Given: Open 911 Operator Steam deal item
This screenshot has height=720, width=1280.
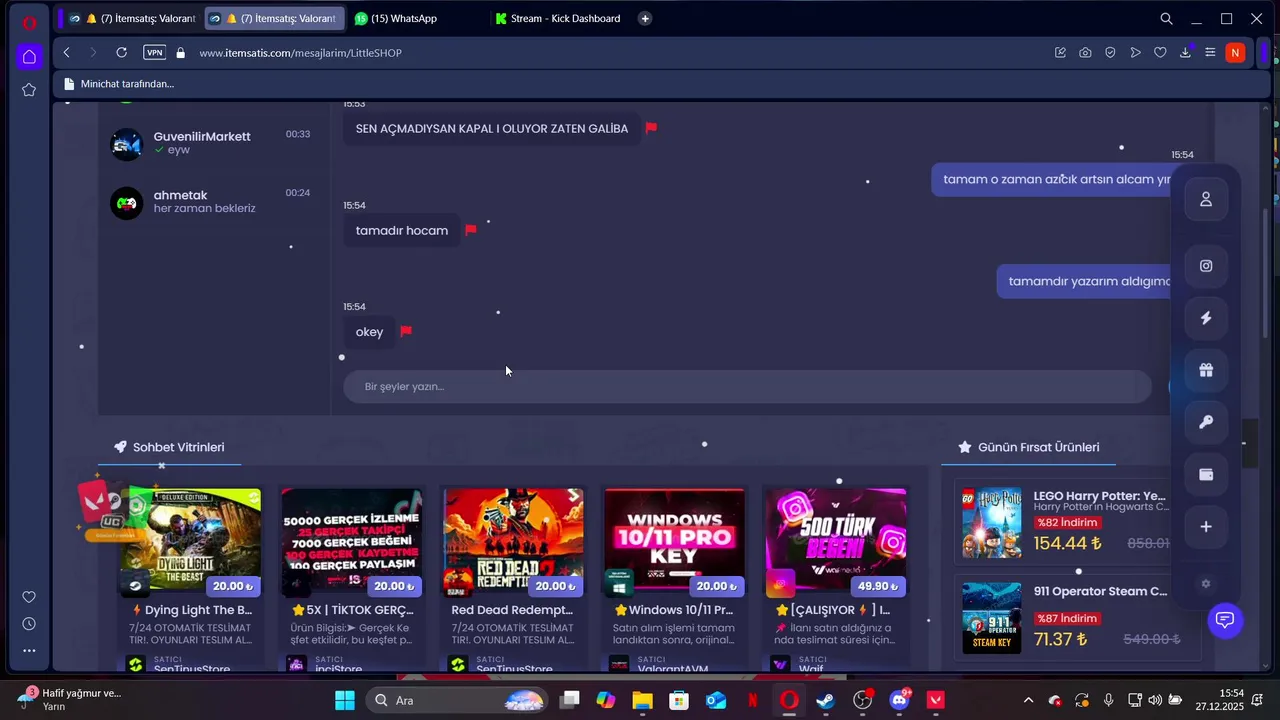Looking at the screenshot, I should point(1078,617).
